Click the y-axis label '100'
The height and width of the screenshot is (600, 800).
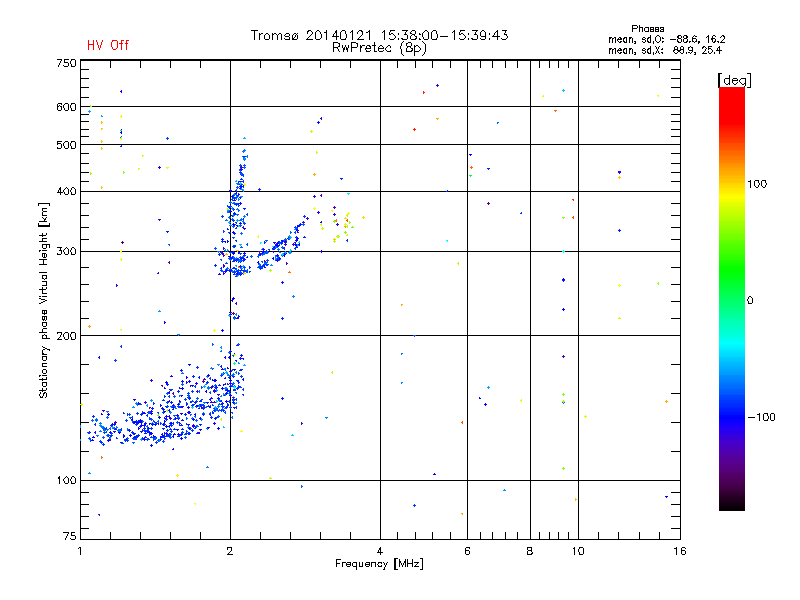click(66, 480)
